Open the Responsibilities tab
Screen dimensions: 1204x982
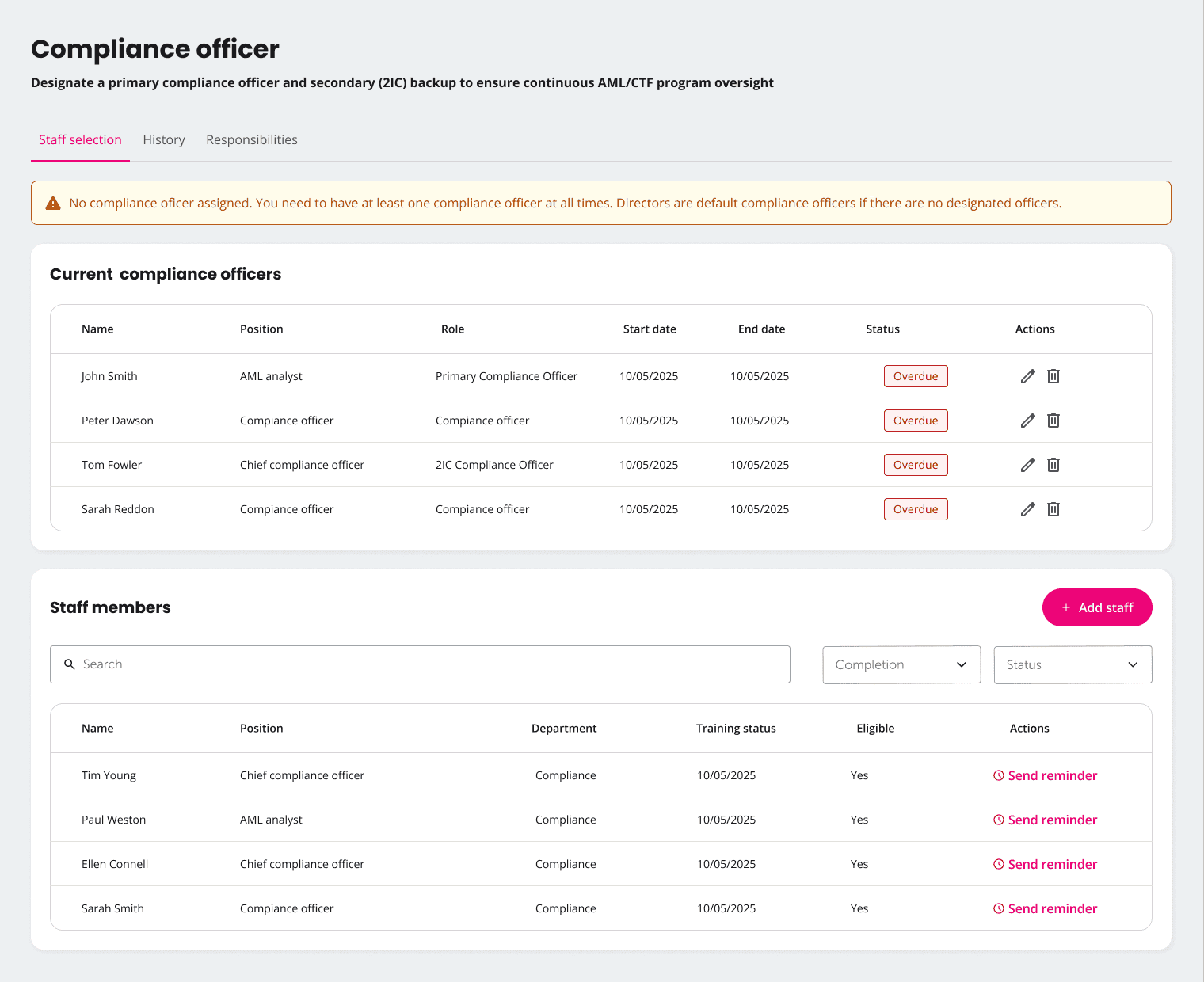252,140
